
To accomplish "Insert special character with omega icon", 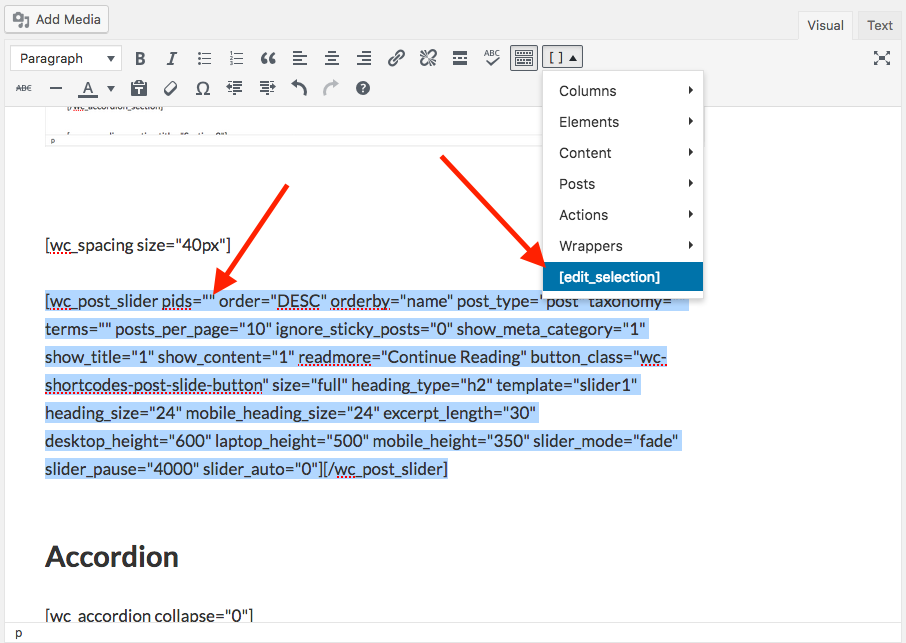I will [202, 88].
